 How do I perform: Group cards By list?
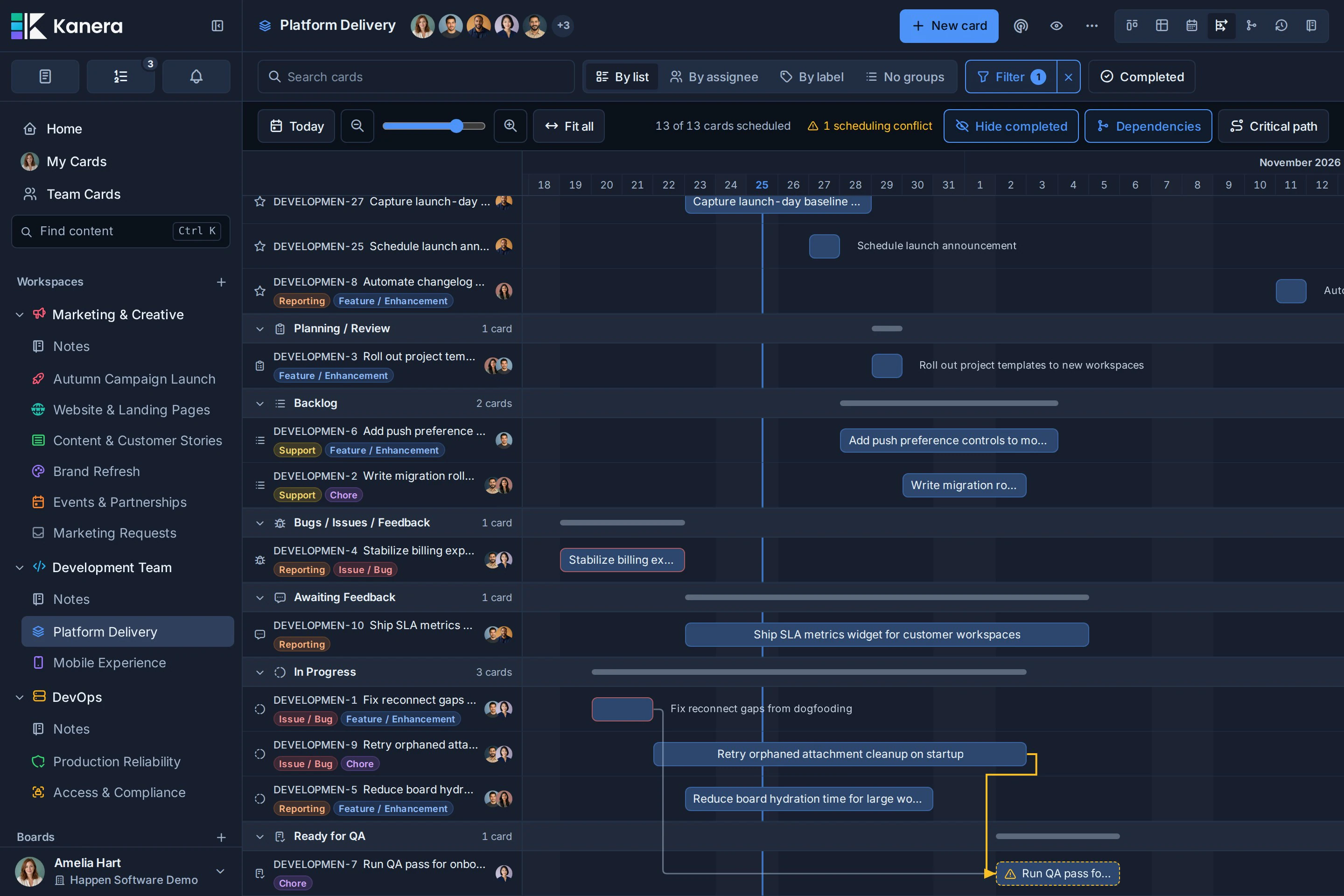pos(622,77)
